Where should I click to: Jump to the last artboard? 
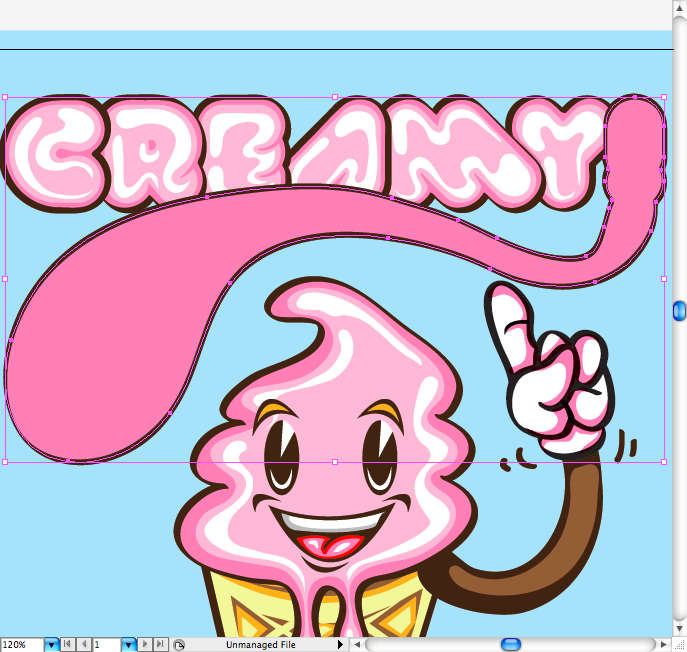point(160,645)
